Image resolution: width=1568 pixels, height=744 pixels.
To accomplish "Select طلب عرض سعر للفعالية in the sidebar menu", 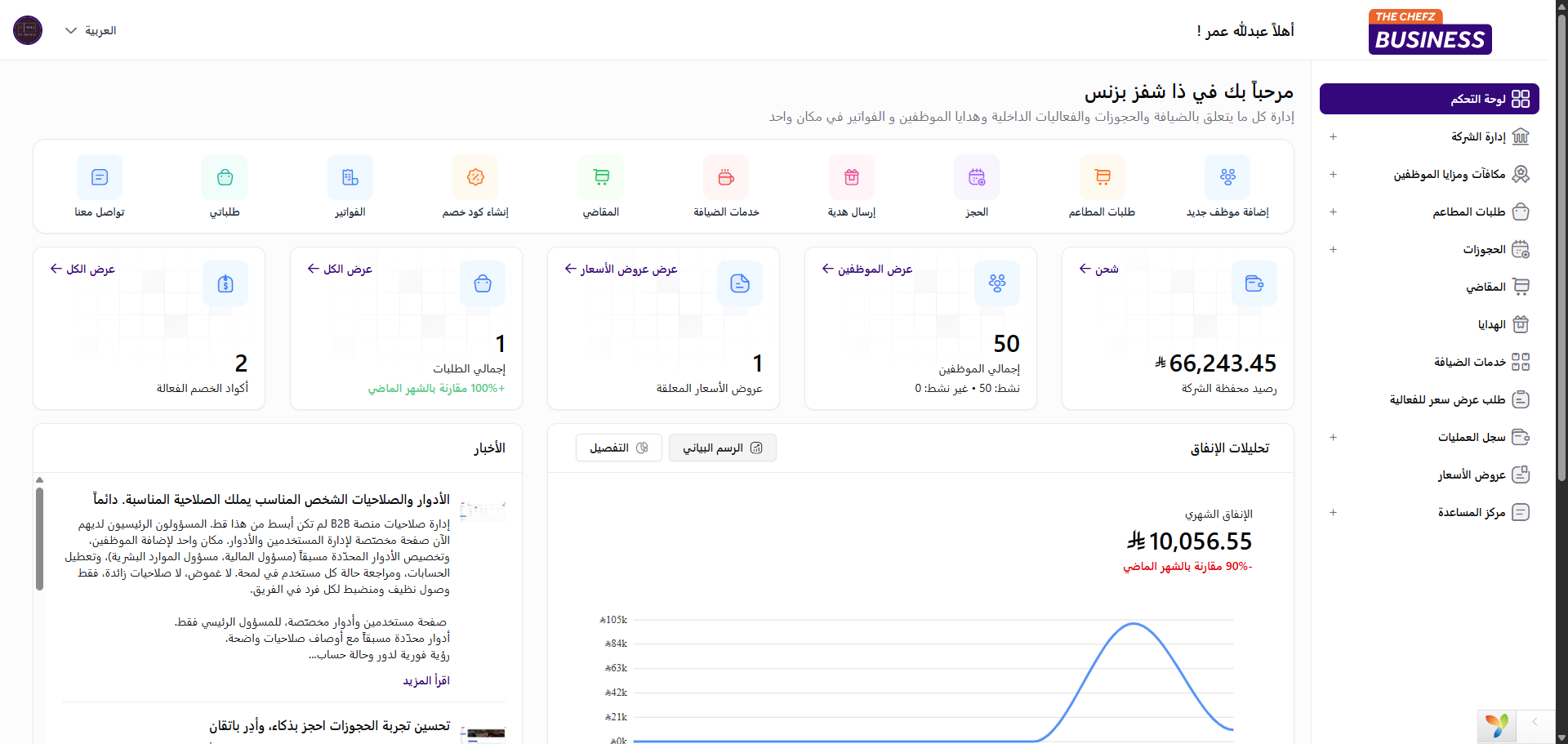I will click(x=1429, y=399).
